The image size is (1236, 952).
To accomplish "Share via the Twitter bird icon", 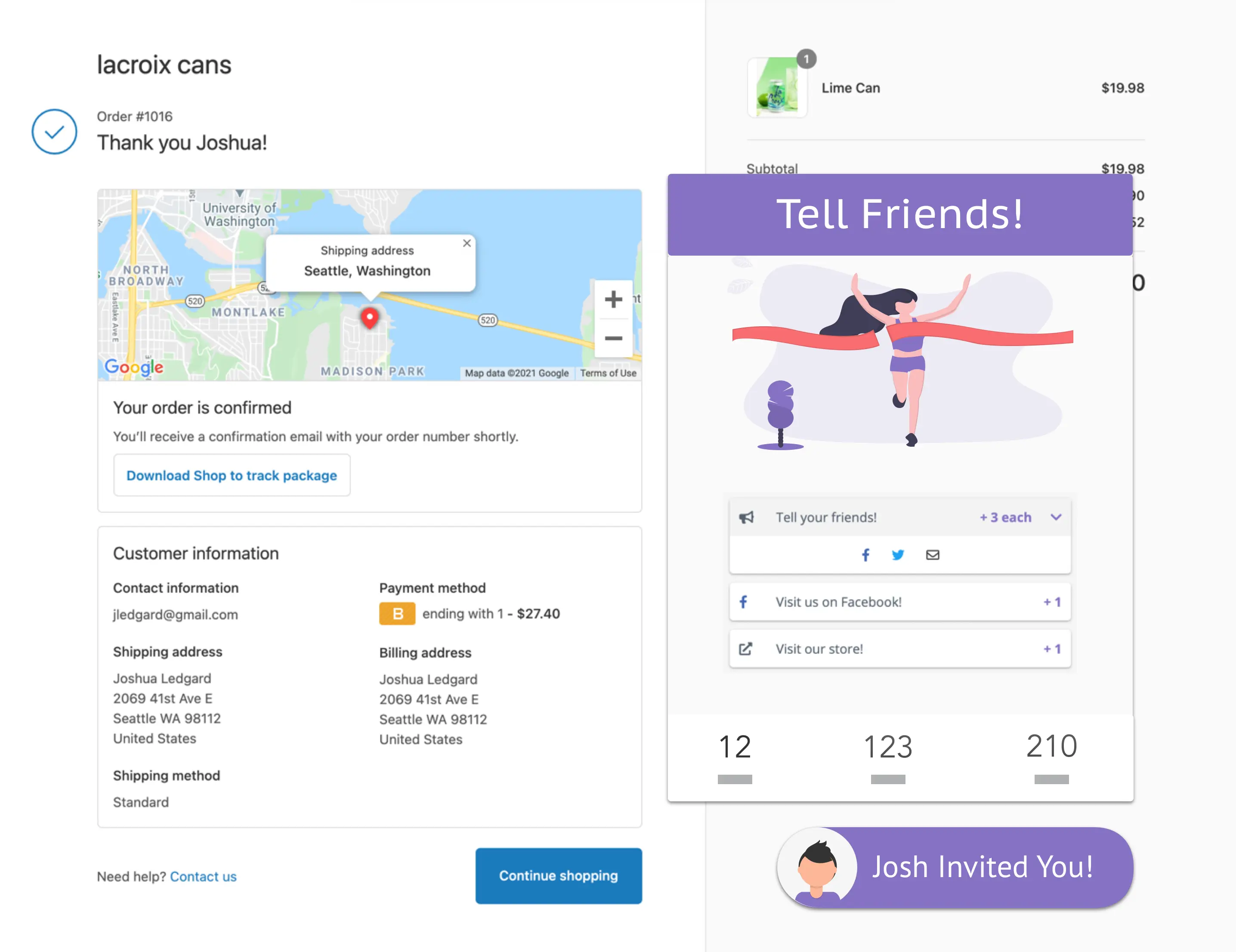I will [898, 555].
